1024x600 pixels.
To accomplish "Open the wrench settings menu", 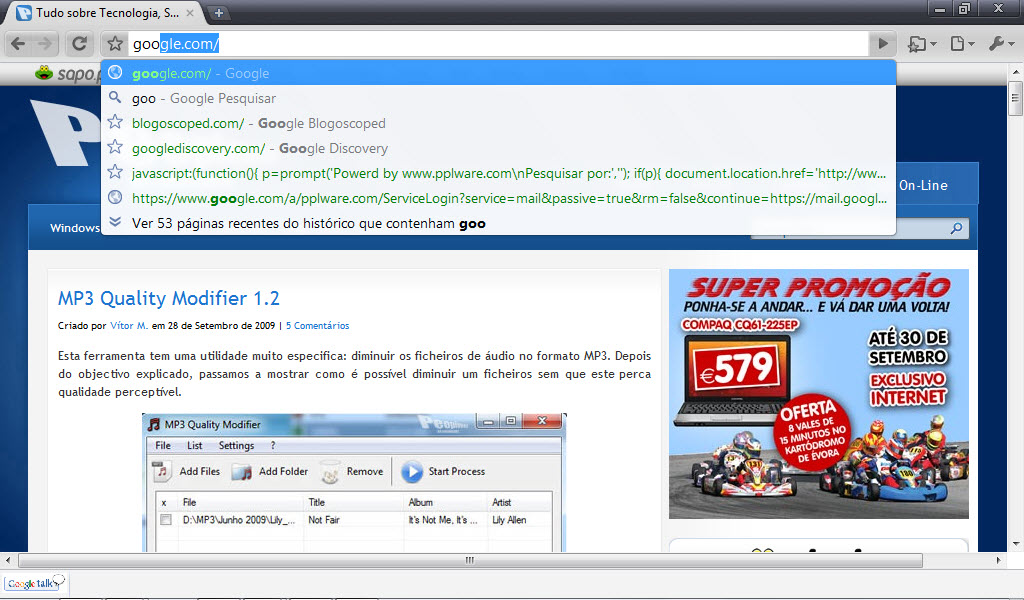I will coord(1001,44).
